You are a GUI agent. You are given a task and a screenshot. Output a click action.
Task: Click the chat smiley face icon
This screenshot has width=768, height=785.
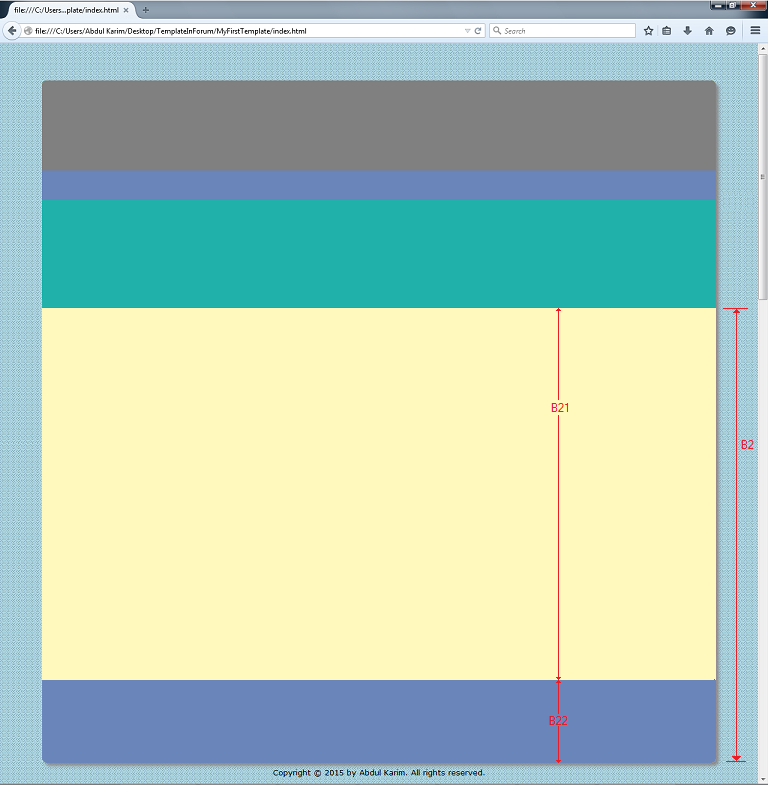(731, 31)
